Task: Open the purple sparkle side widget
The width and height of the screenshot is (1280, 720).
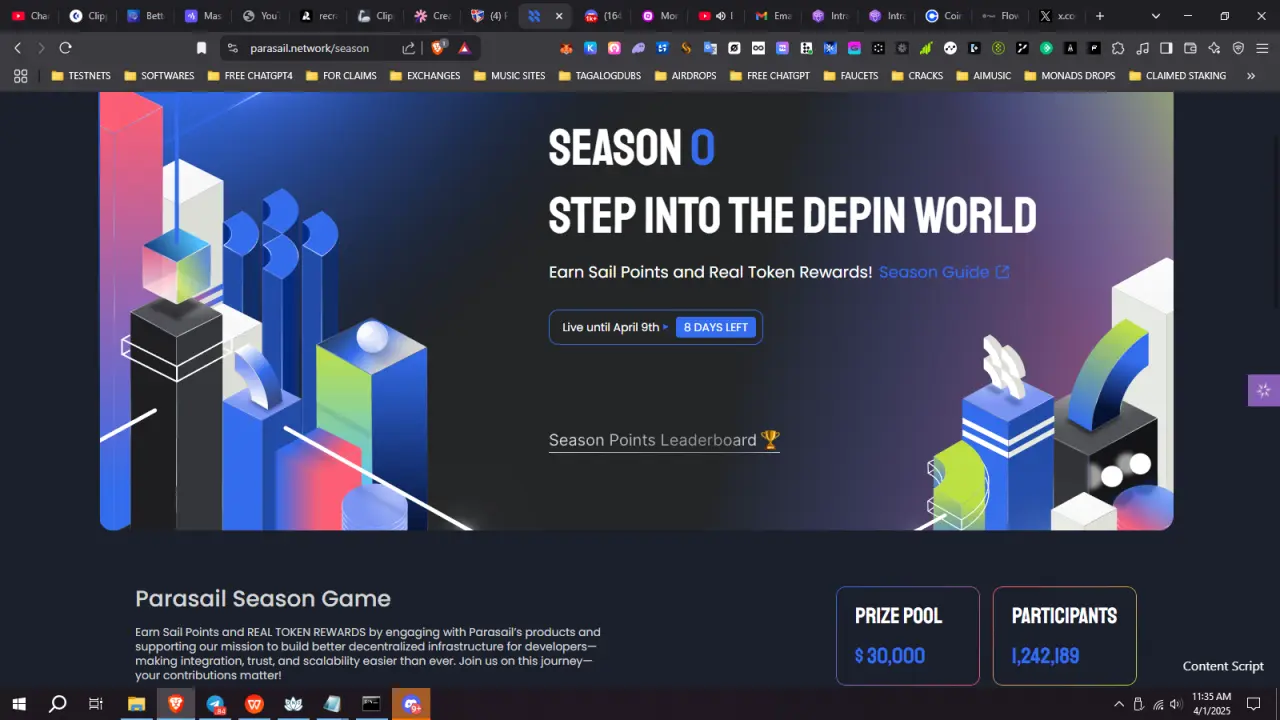Action: tap(1264, 390)
